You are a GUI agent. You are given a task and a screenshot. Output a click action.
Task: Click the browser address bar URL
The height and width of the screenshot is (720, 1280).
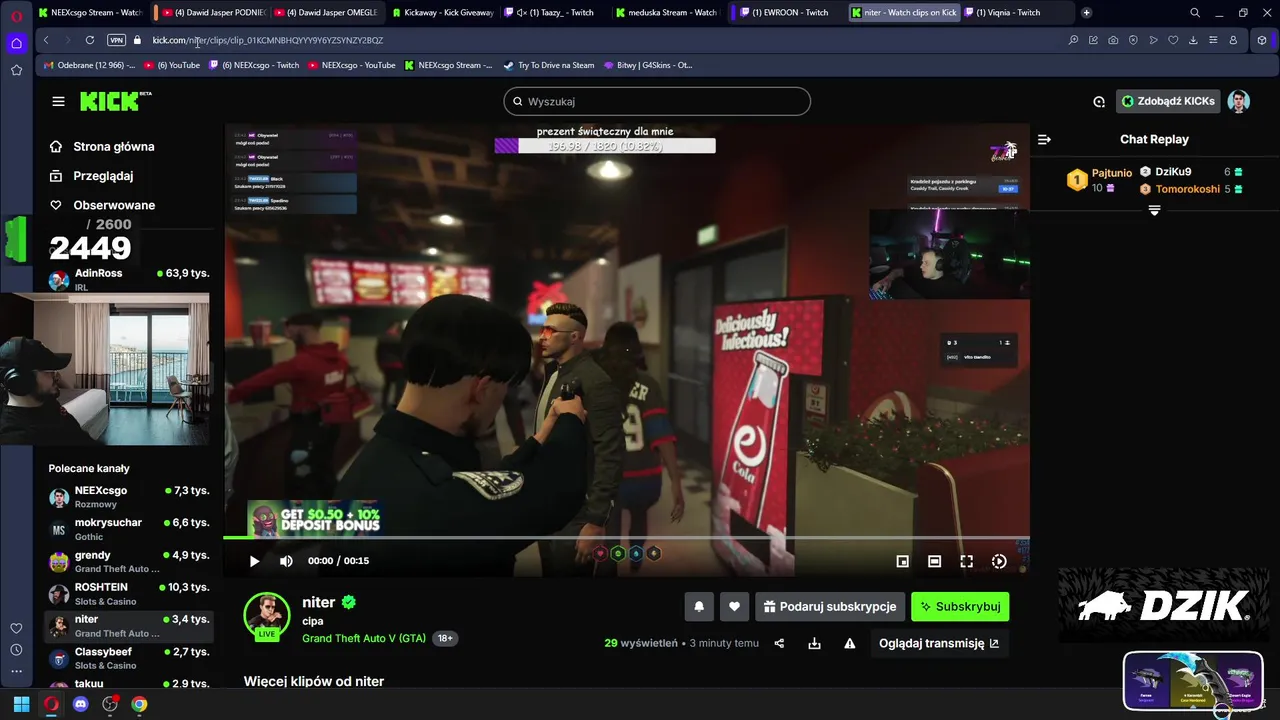[x=268, y=40]
